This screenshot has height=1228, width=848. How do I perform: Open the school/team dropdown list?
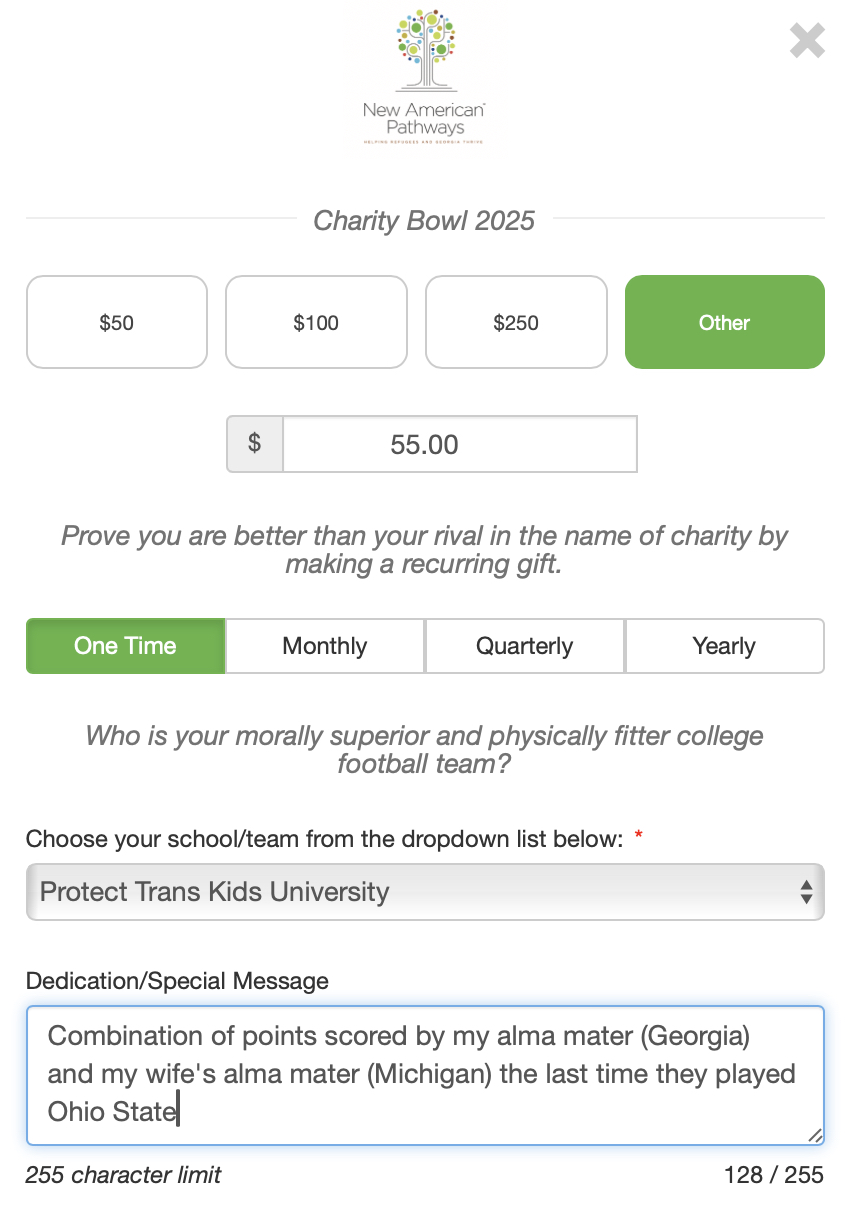tap(424, 891)
